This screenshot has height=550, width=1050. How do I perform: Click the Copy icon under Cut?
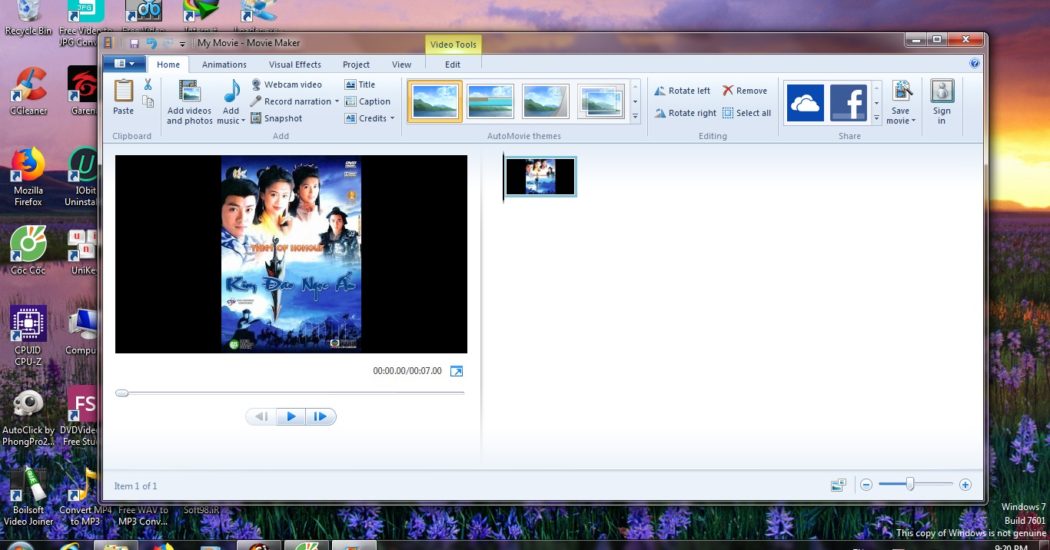pyautogui.click(x=148, y=102)
